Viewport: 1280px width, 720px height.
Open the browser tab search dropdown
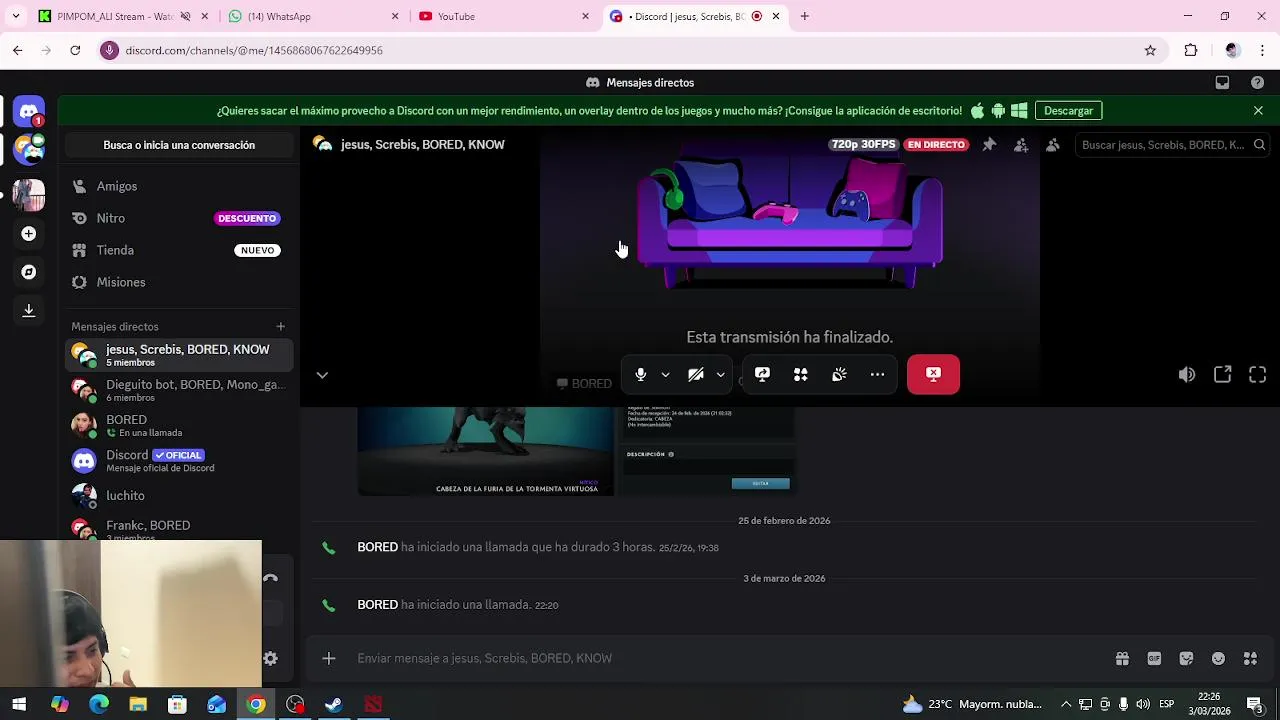click(x=15, y=16)
